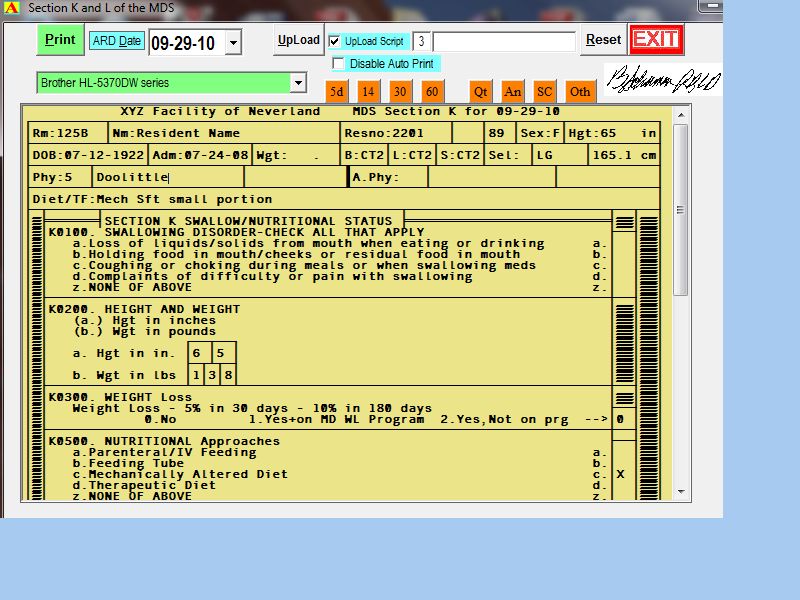
Task: Select the 14 day assessment button
Action: coord(368,92)
